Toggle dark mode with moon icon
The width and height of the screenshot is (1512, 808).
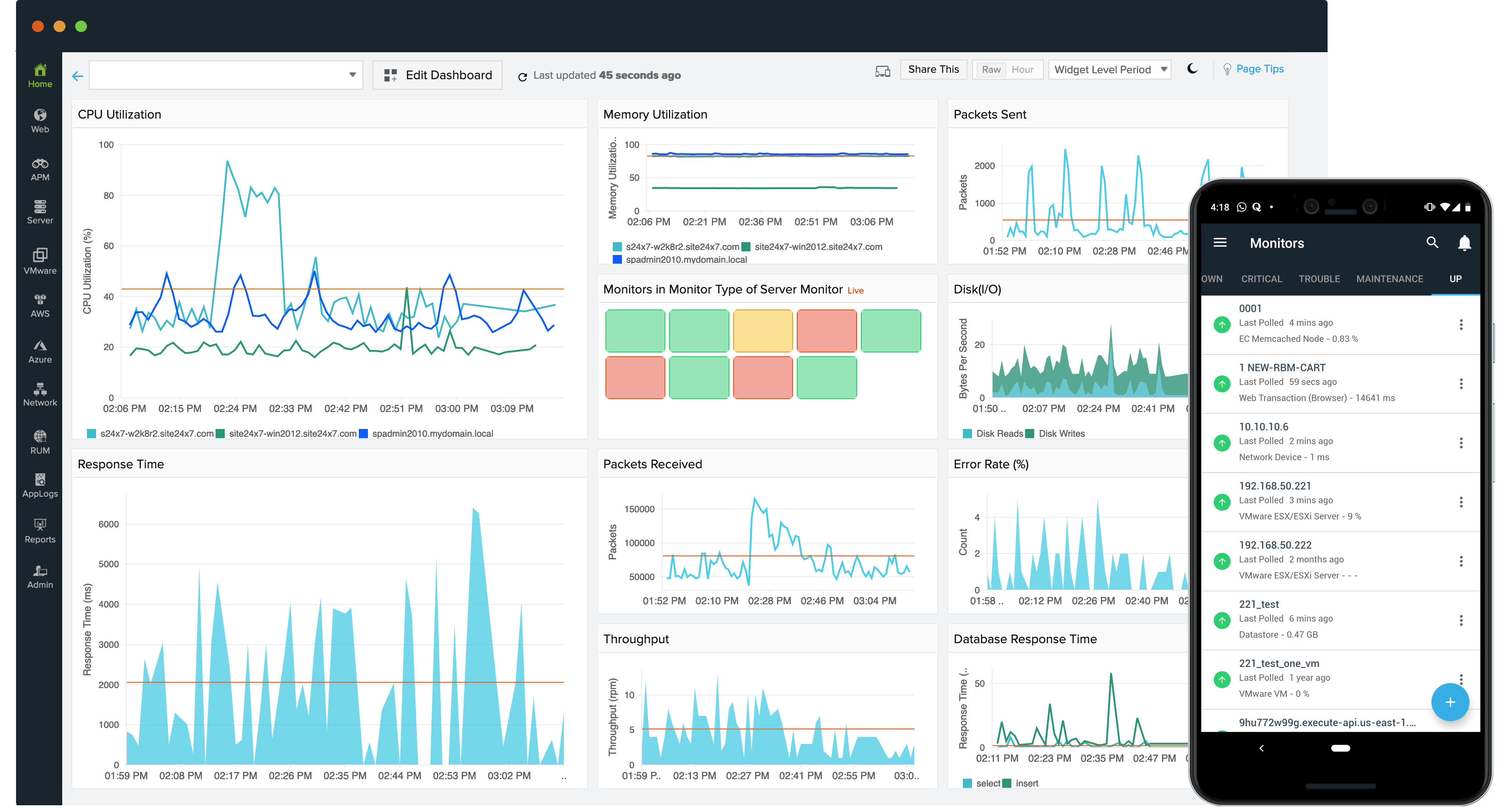pyautogui.click(x=1192, y=68)
